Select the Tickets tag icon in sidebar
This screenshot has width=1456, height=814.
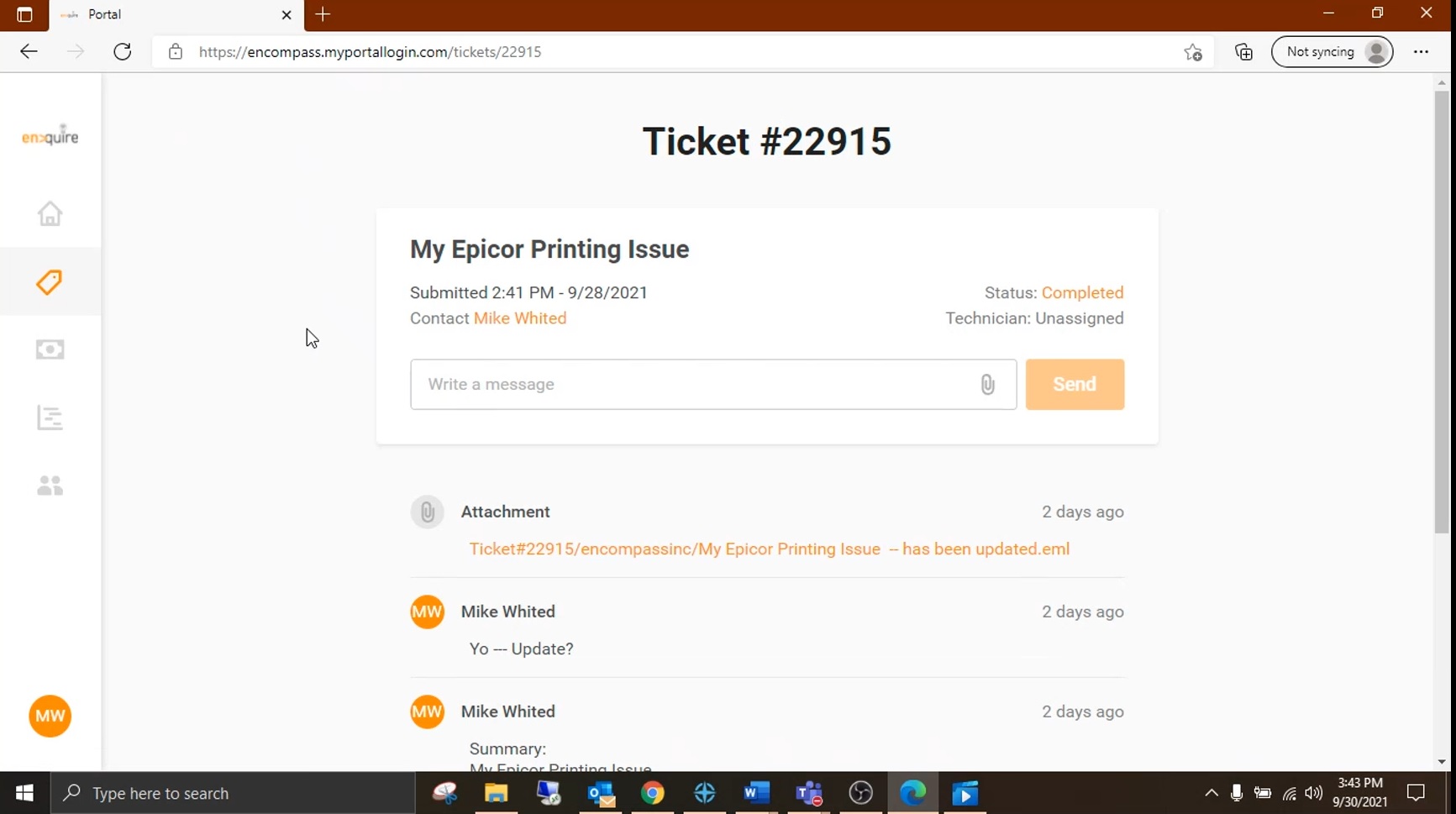[x=50, y=281]
